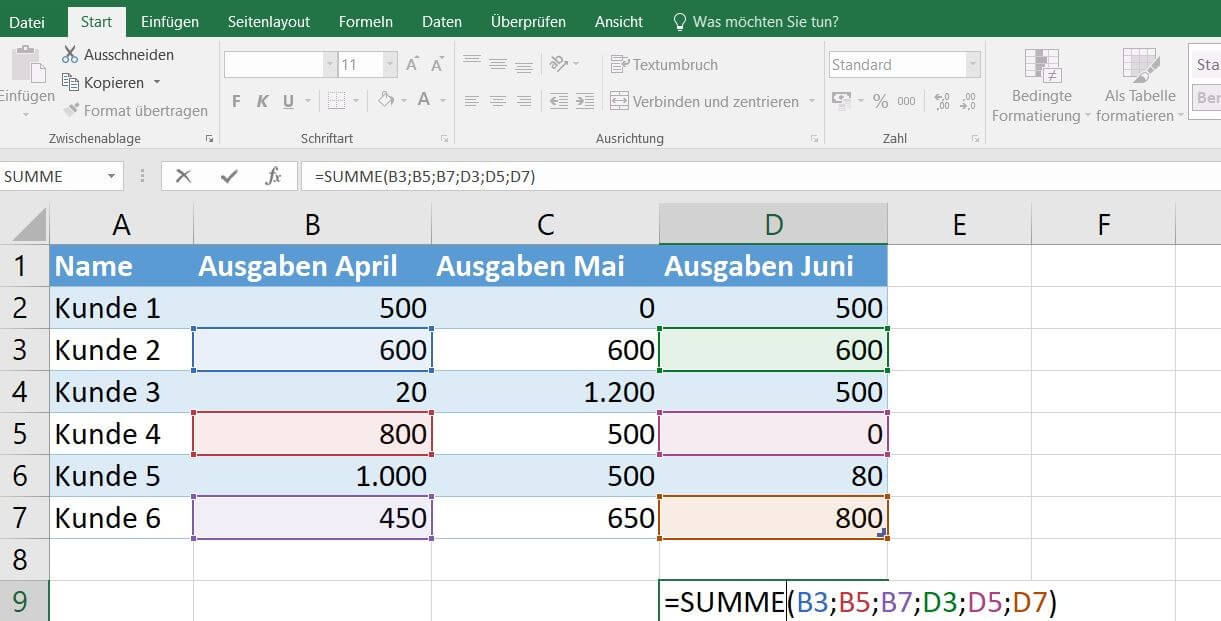Open the Standard number format dropdown
The image size is (1221, 621).
[972, 65]
